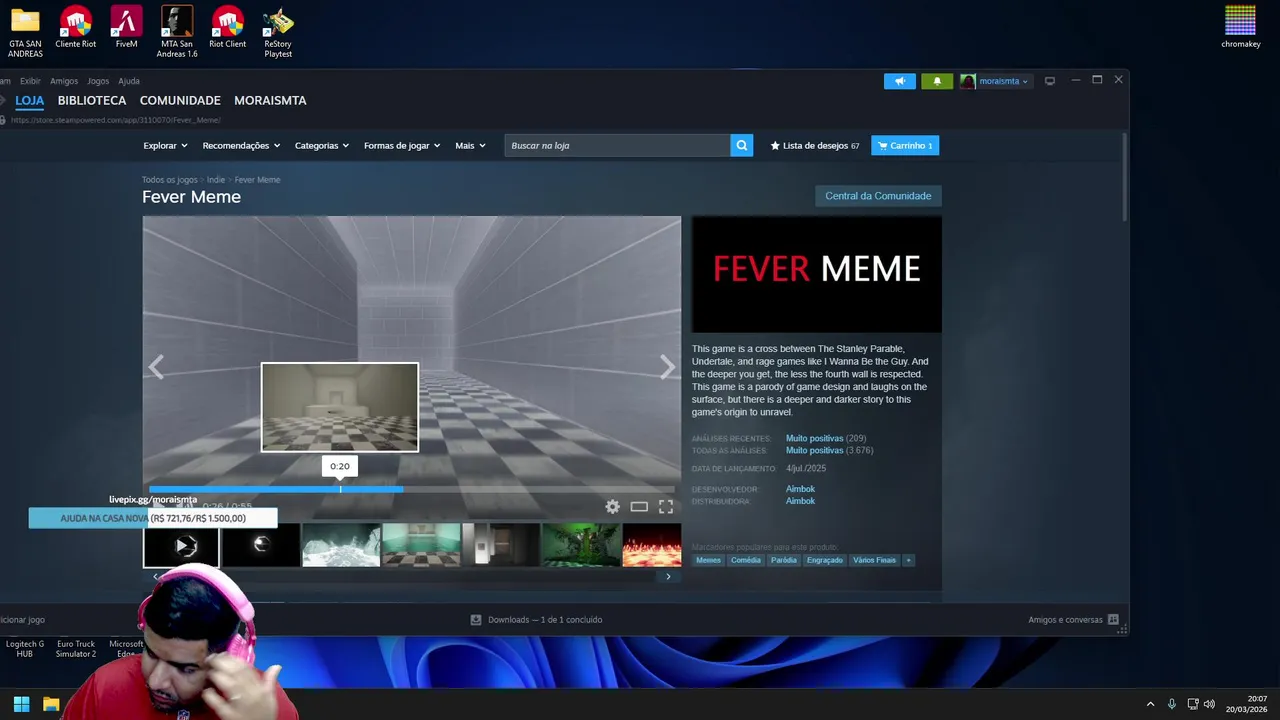Open the Carrinho cart button
This screenshot has width=1280, height=720.
[x=905, y=146]
